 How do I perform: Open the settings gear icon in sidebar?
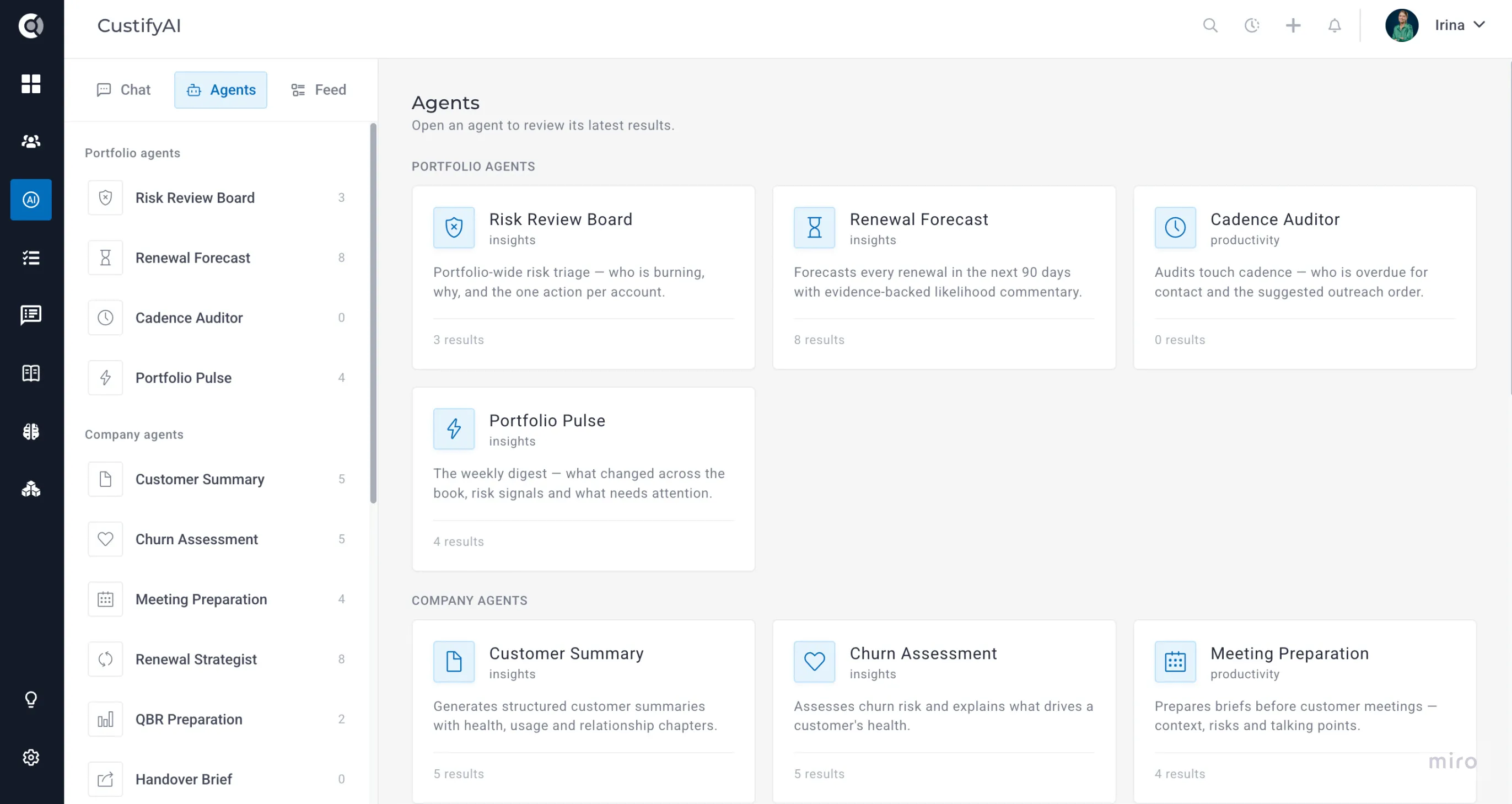[31, 758]
